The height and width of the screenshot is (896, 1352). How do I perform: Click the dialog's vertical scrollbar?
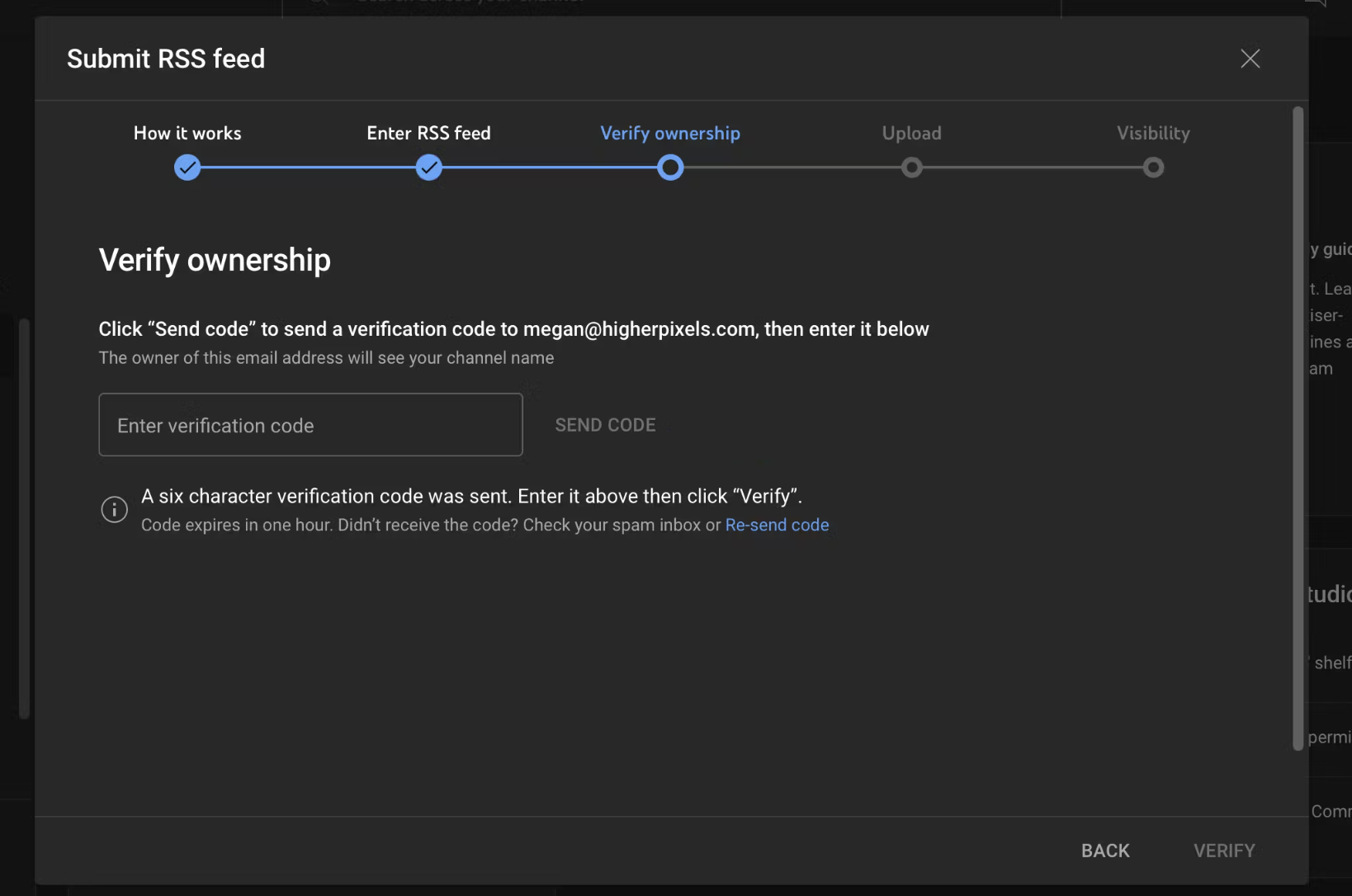(x=1298, y=427)
